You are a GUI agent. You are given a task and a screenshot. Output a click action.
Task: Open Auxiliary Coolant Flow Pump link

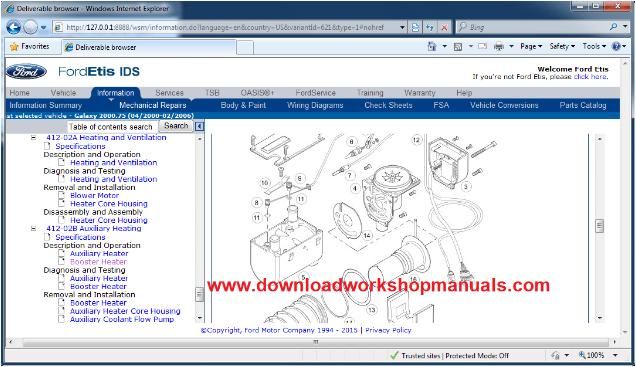tap(122, 319)
